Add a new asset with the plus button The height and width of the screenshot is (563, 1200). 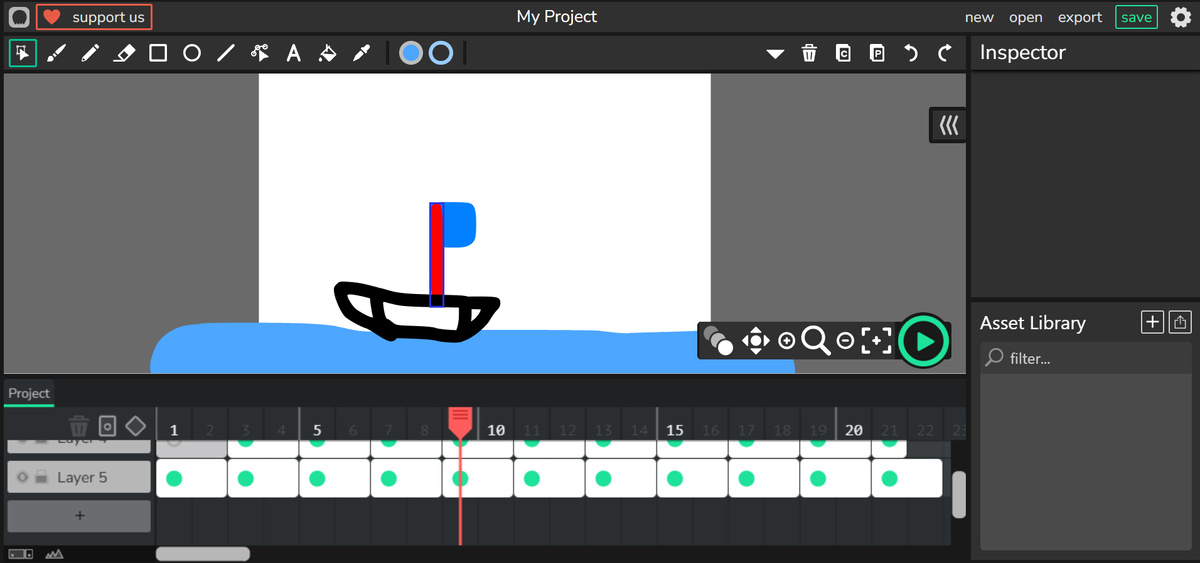pyautogui.click(x=1153, y=322)
